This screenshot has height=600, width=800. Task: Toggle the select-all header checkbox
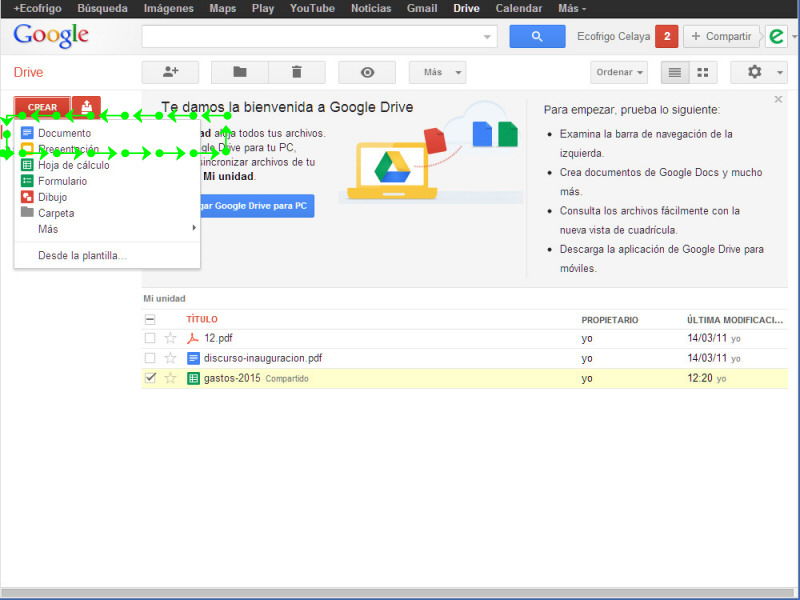(150, 319)
